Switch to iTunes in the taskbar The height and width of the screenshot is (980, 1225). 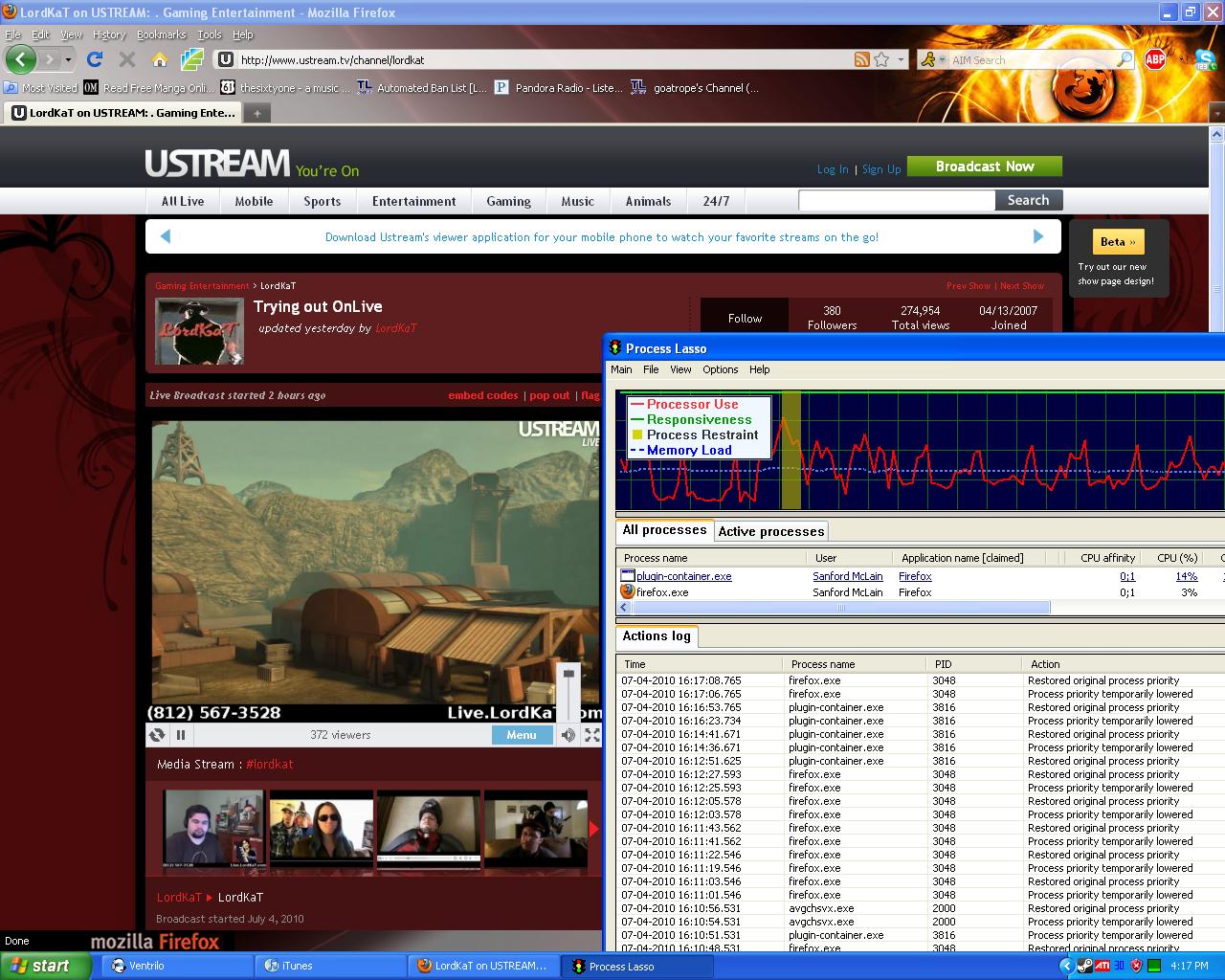[x=332, y=967]
